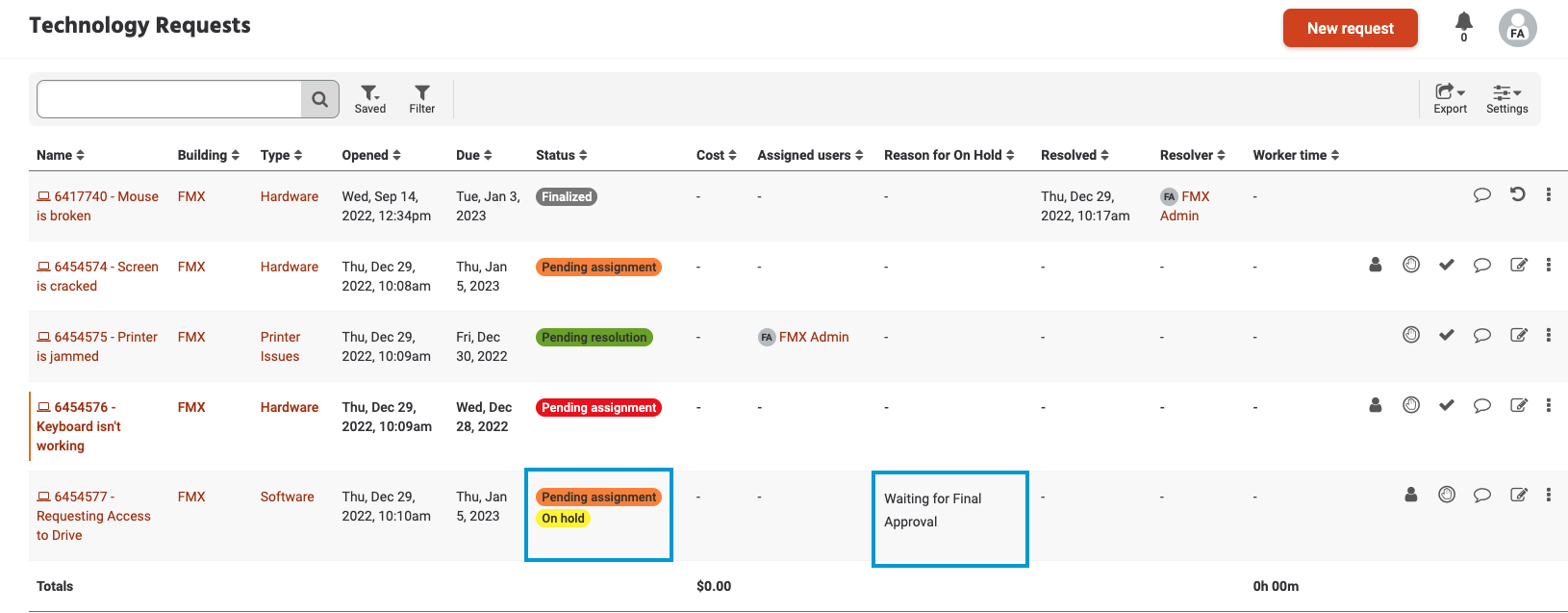The image size is (1568, 613).
Task: Click the comment icon on Mouse is broken row
Action: (1482, 195)
